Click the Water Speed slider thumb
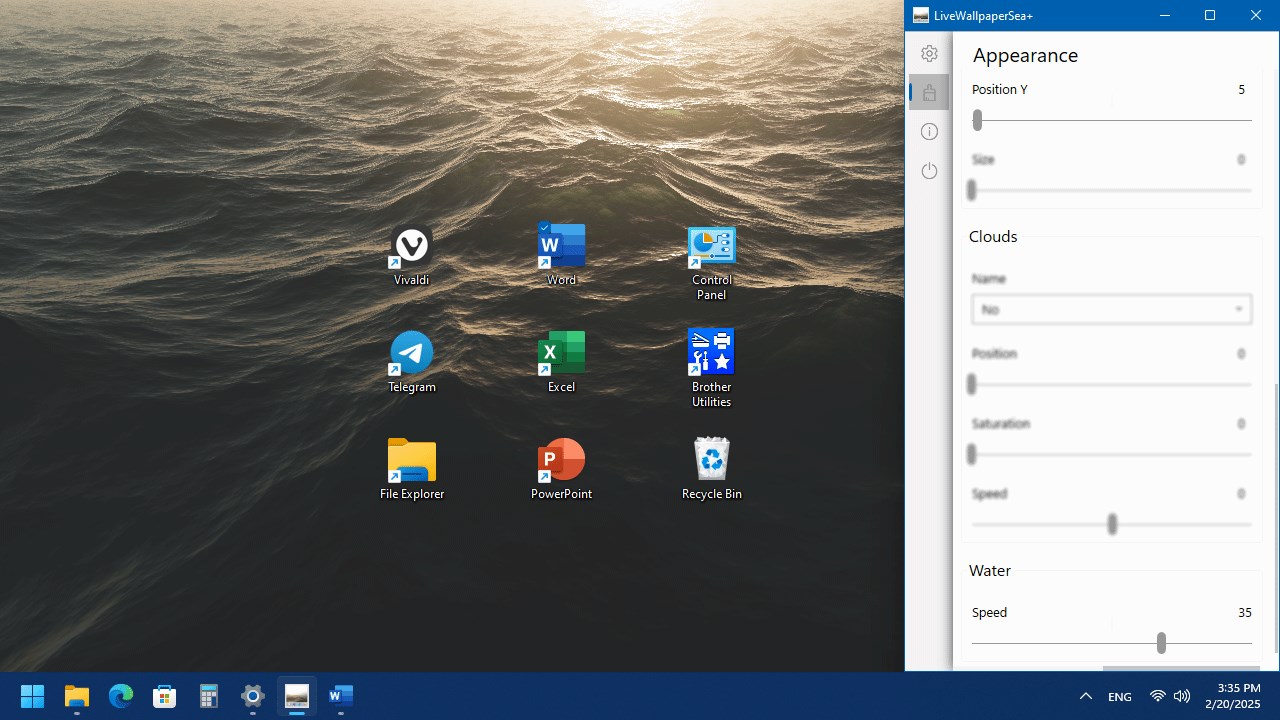1280x720 pixels. click(1161, 643)
